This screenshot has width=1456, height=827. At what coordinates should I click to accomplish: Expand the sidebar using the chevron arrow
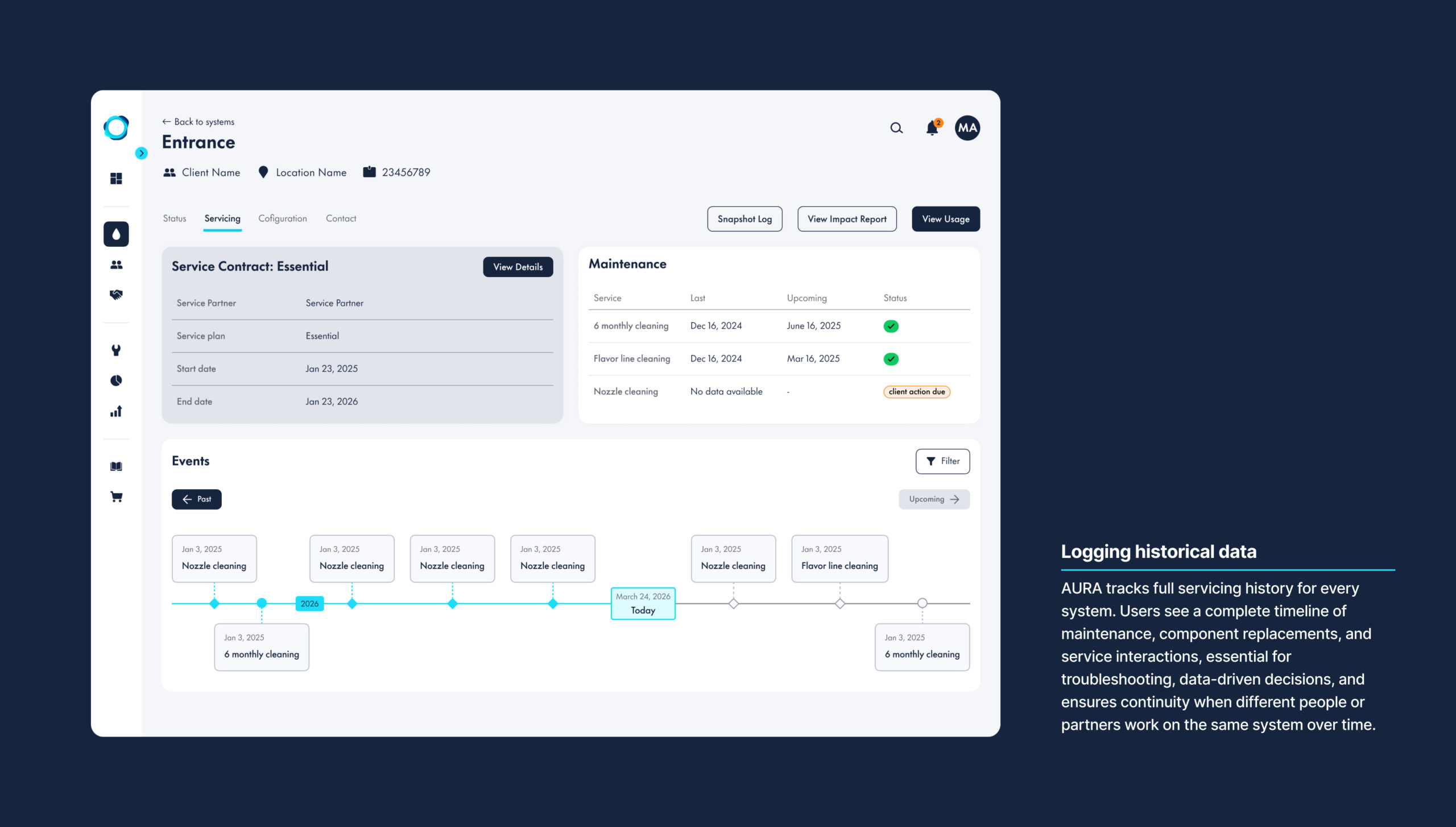[140, 153]
